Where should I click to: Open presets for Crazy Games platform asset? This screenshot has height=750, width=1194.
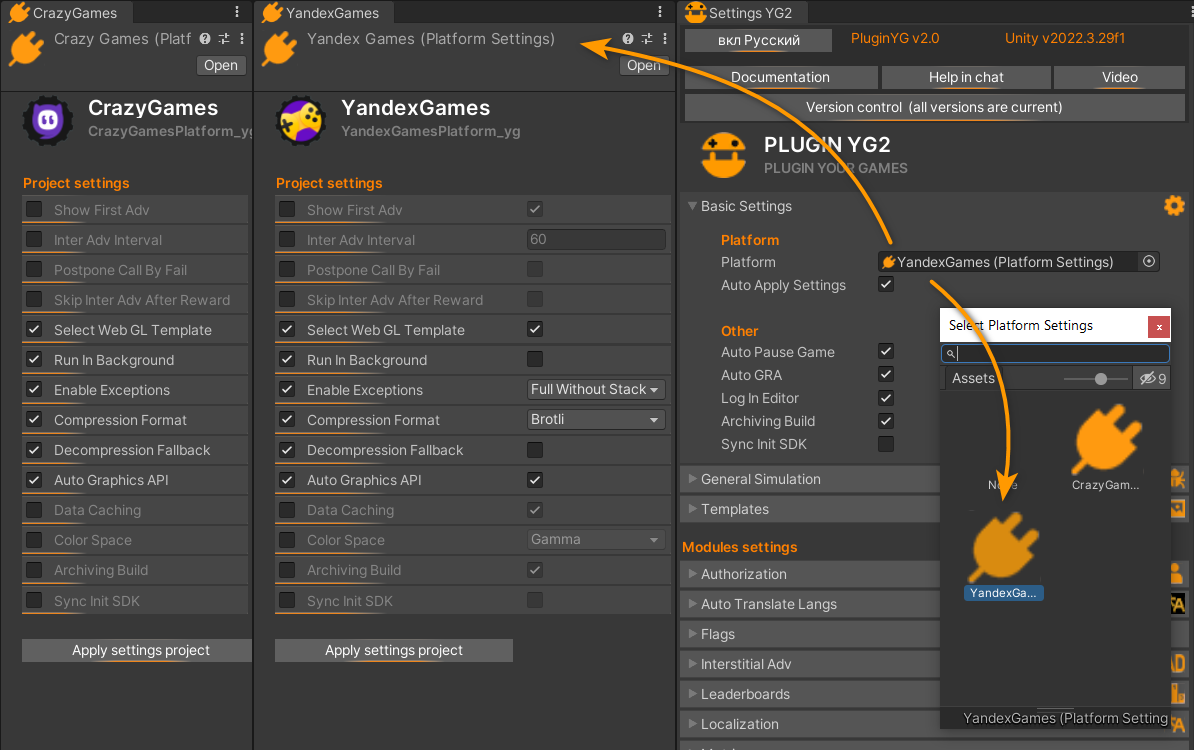point(224,38)
